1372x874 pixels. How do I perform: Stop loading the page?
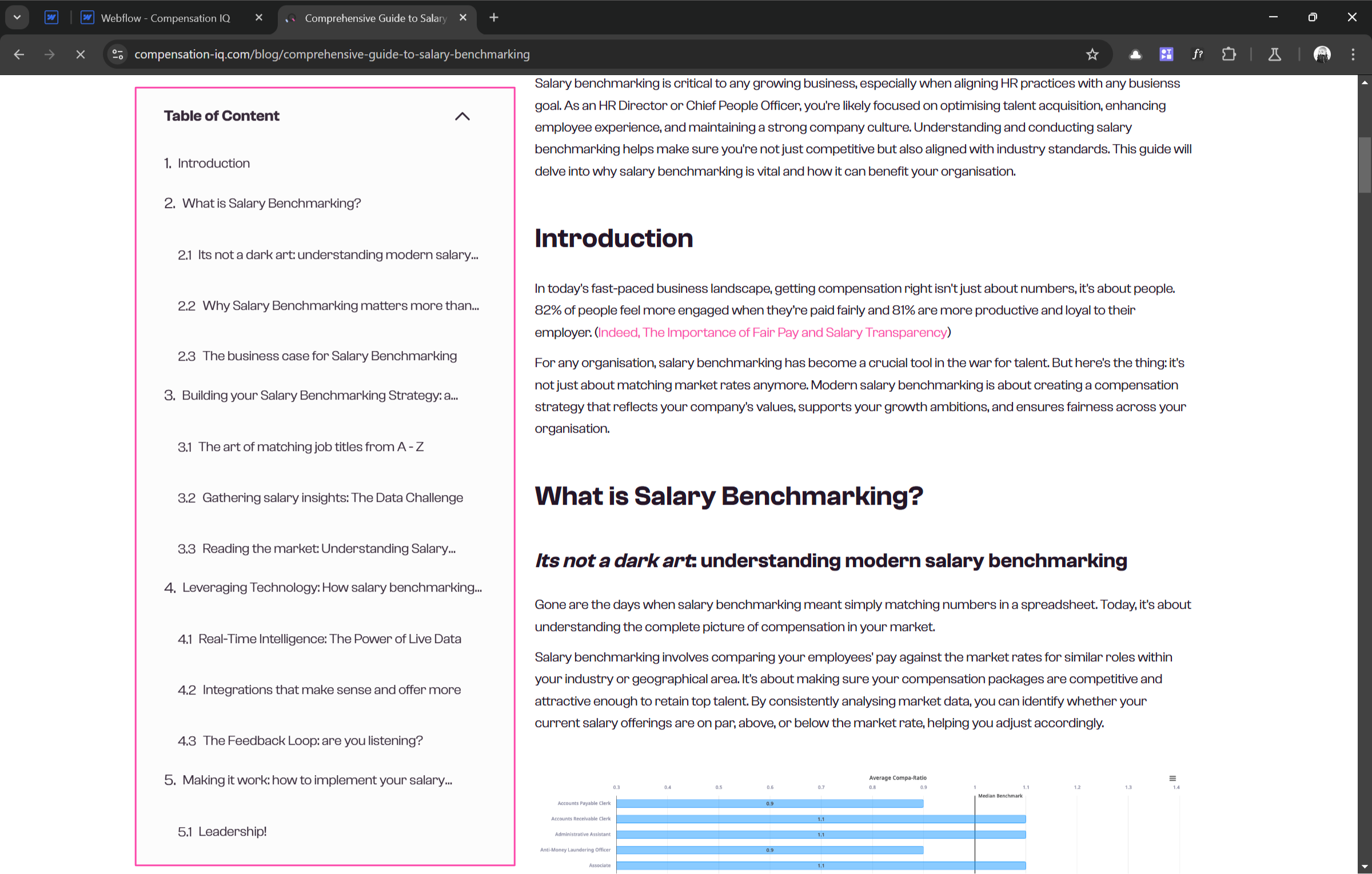(x=81, y=54)
